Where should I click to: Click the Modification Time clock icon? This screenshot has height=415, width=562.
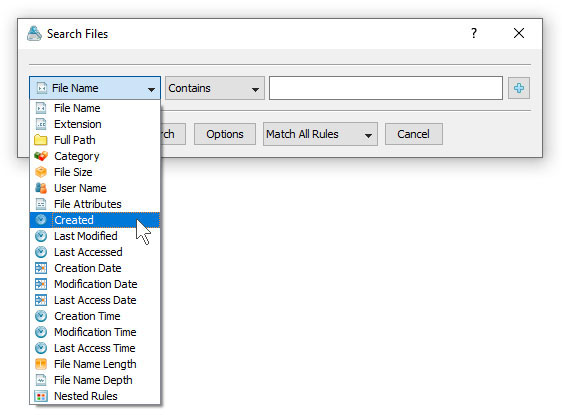(41, 332)
